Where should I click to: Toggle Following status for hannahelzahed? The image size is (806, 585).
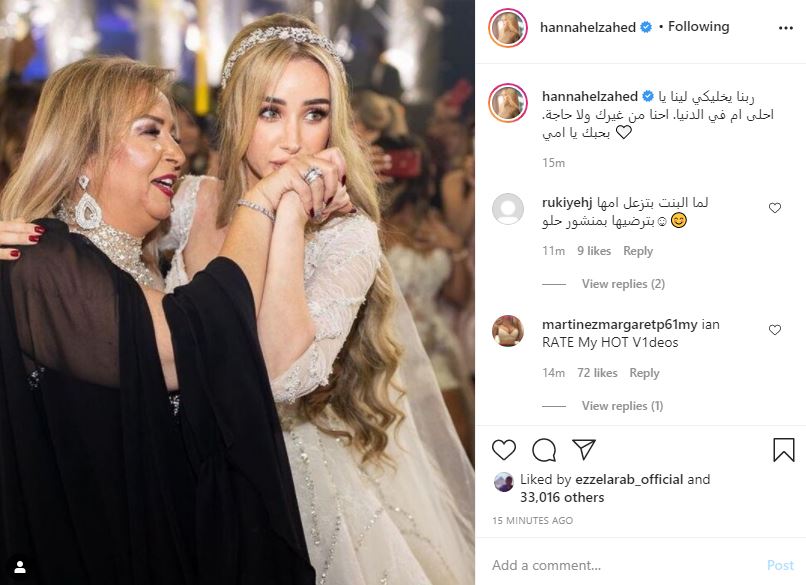698,27
